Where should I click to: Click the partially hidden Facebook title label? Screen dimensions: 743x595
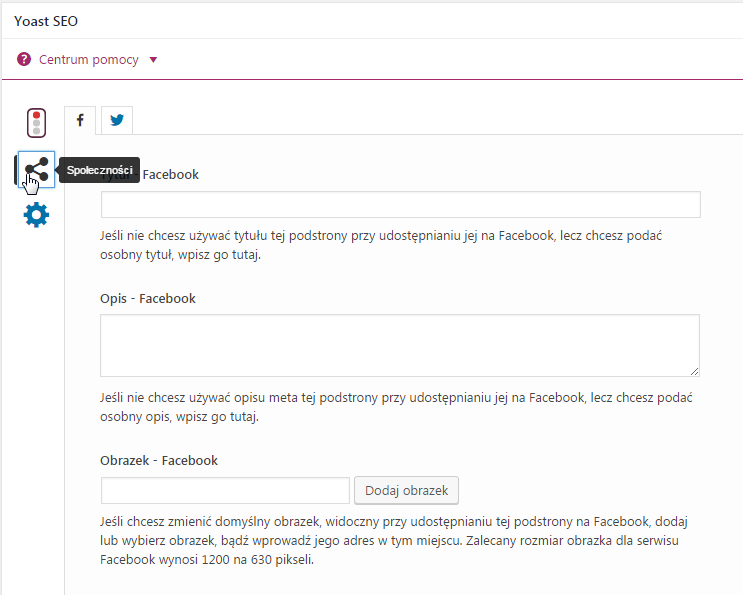170,174
